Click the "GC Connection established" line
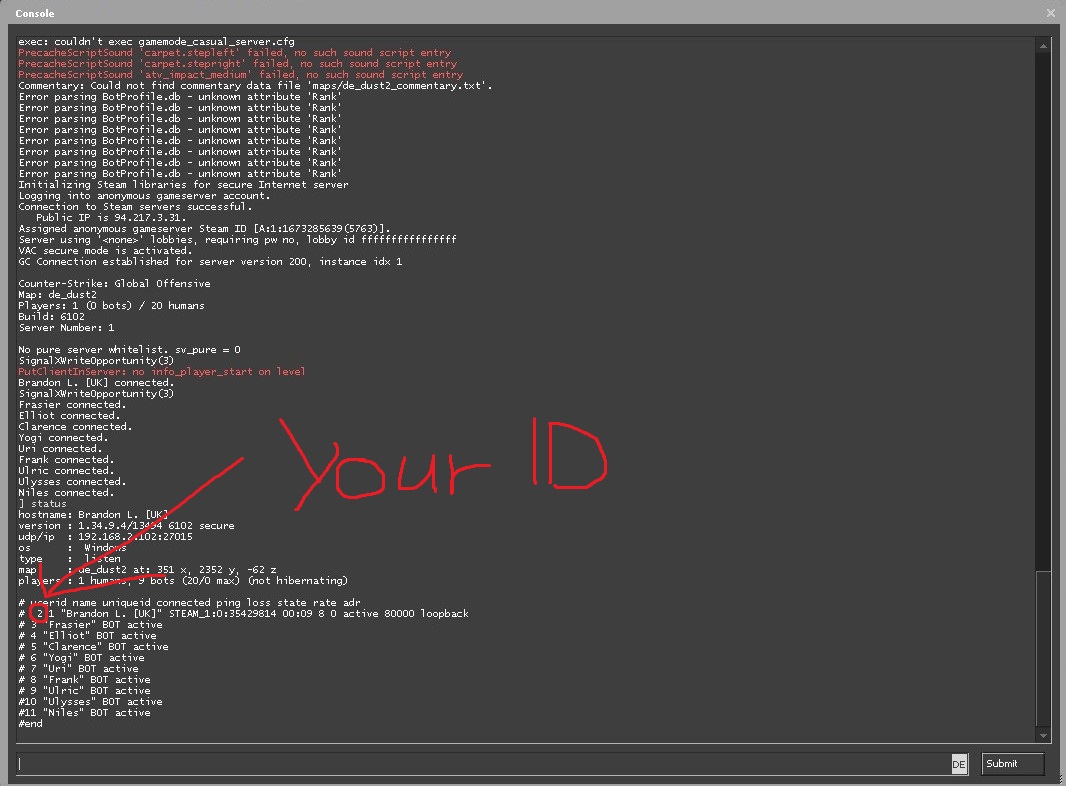The height and width of the screenshot is (786, 1066). click(210, 262)
